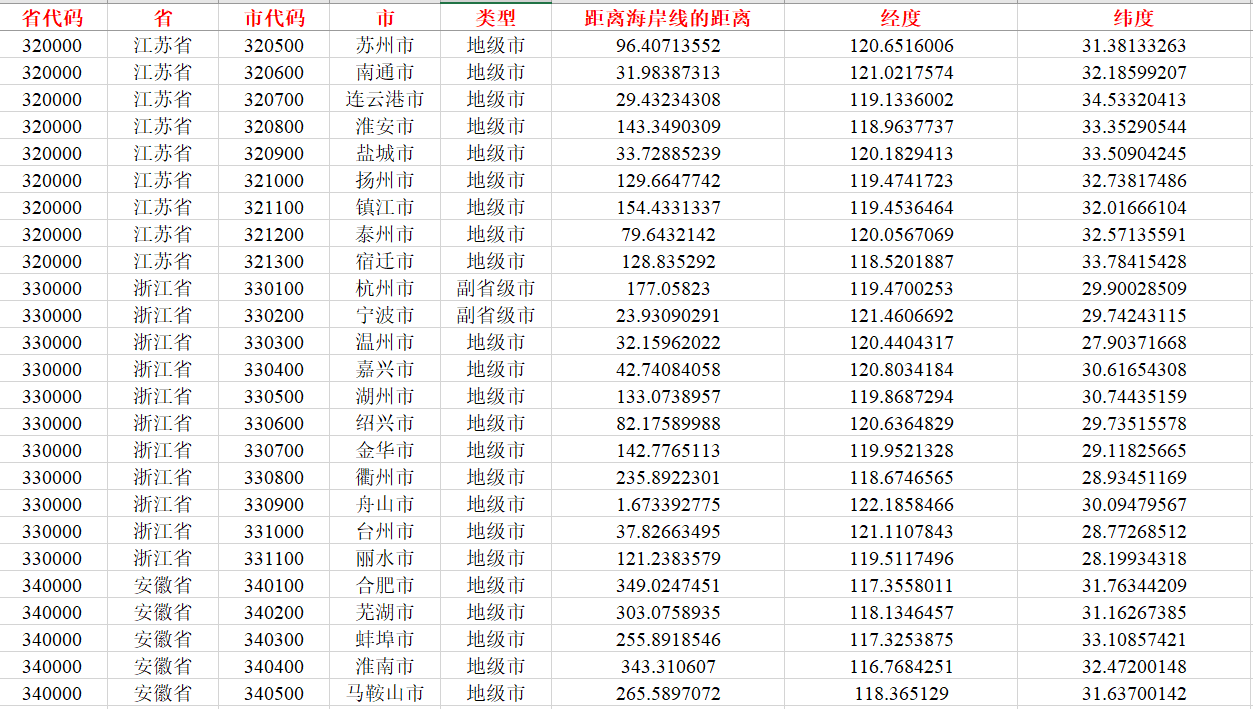The width and height of the screenshot is (1253, 709).
Task: Select longitude value 118.365129
Action: [x=901, y=693]
